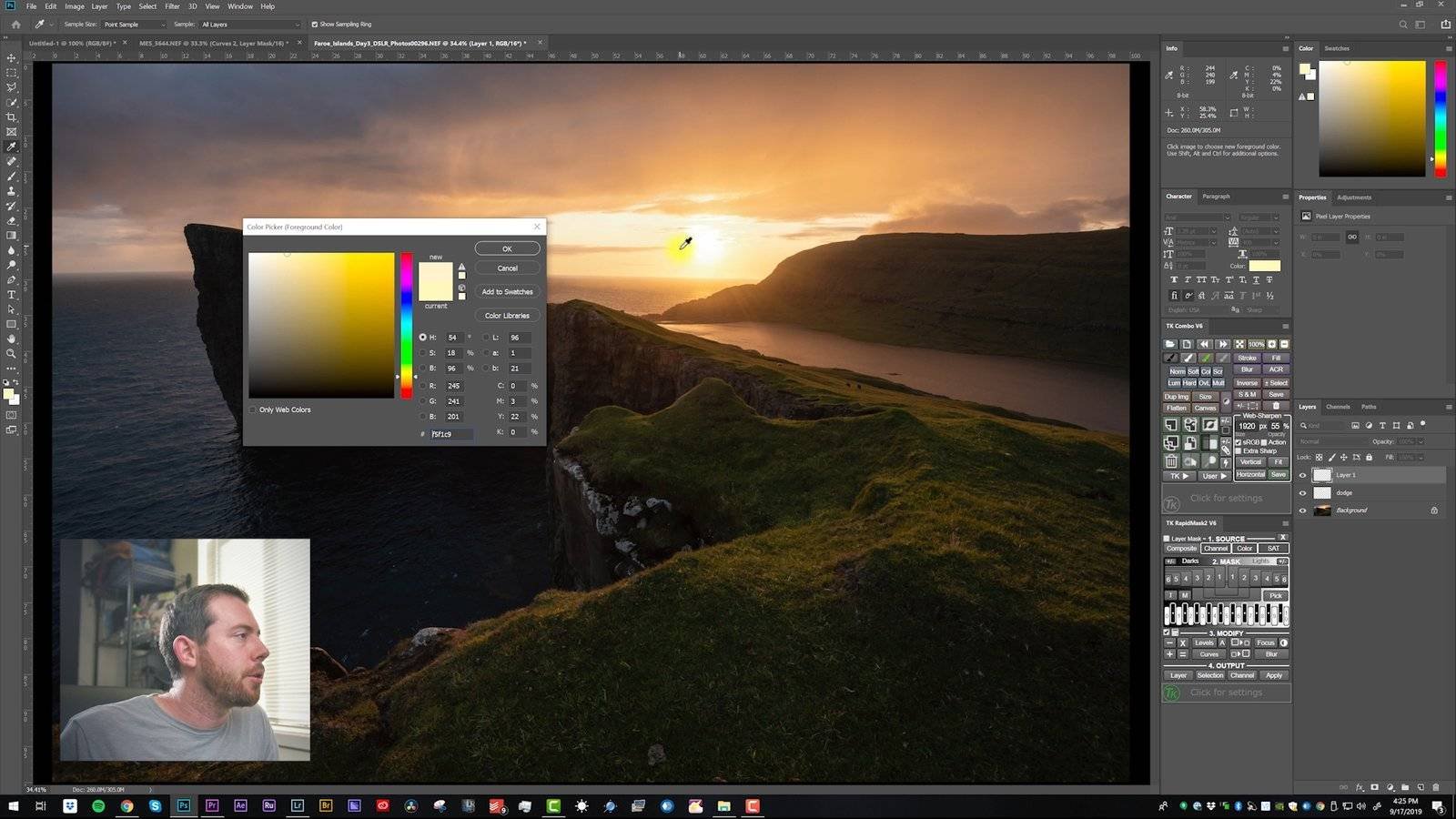Select the Clone Stamp tool

point(12,191)
